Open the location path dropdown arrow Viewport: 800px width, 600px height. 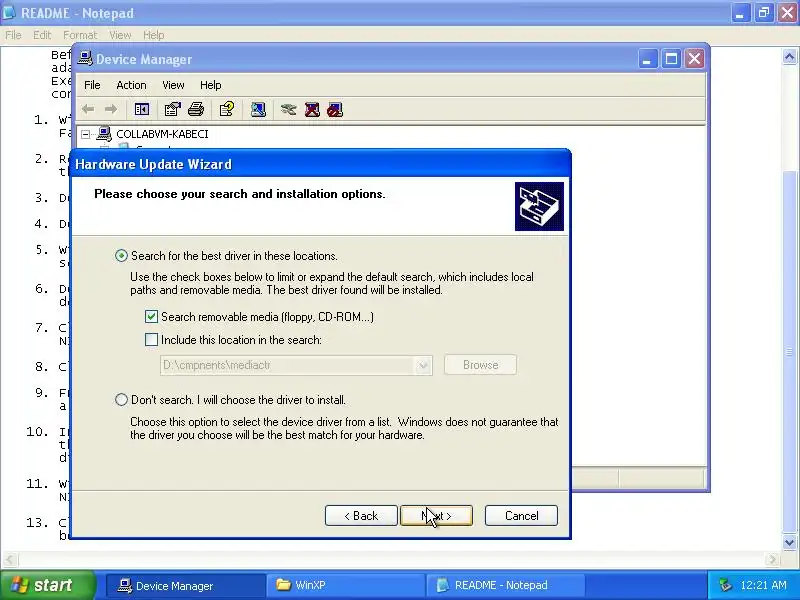click(x=423, y=365)
